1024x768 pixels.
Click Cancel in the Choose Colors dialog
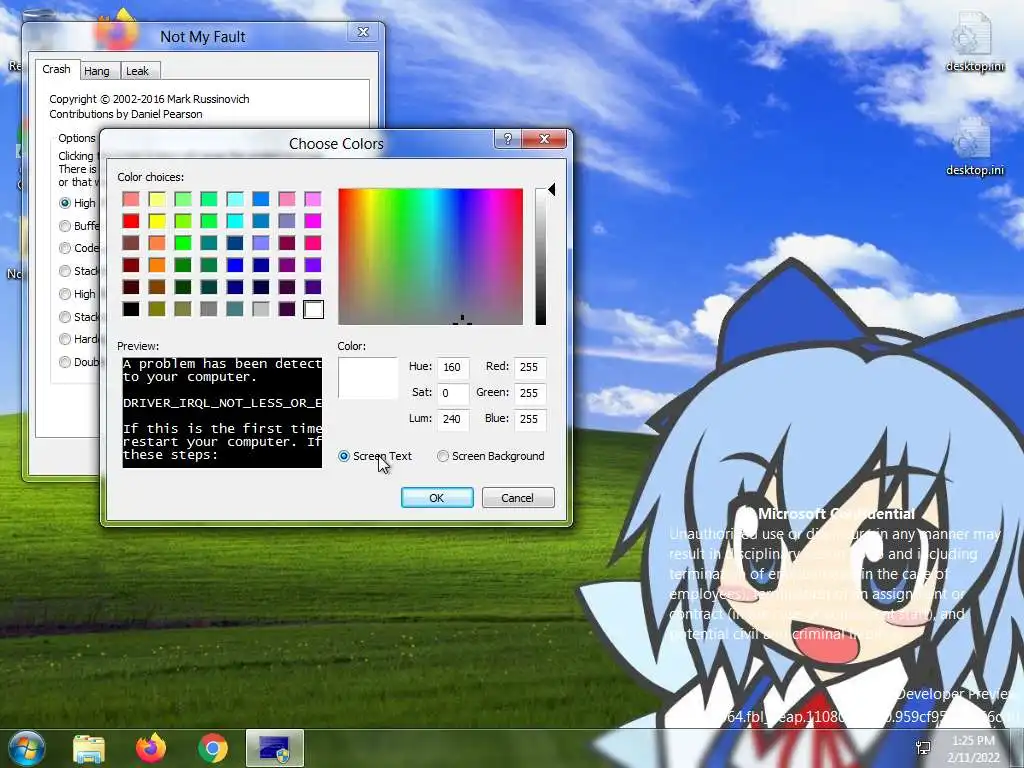517,498
